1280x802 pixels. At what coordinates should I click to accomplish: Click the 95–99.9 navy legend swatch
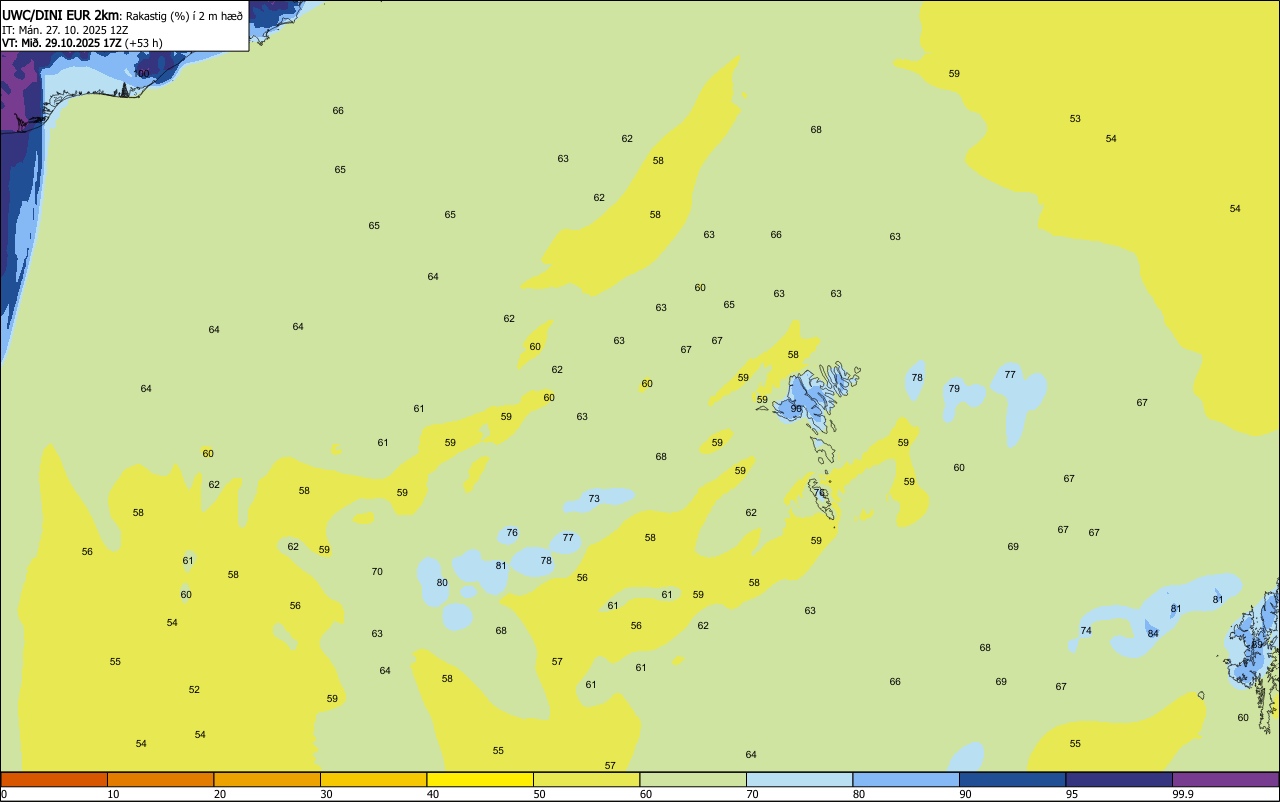pyautogui.click(x=1119, y=779)
